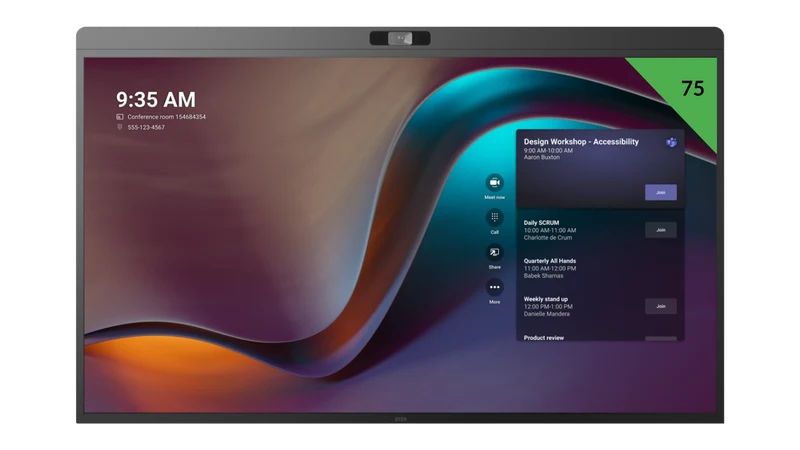The width and height of the screenshot is (800, 450).
Task: Join the Daily SCRUM meeting
Action: pos(661,230)
